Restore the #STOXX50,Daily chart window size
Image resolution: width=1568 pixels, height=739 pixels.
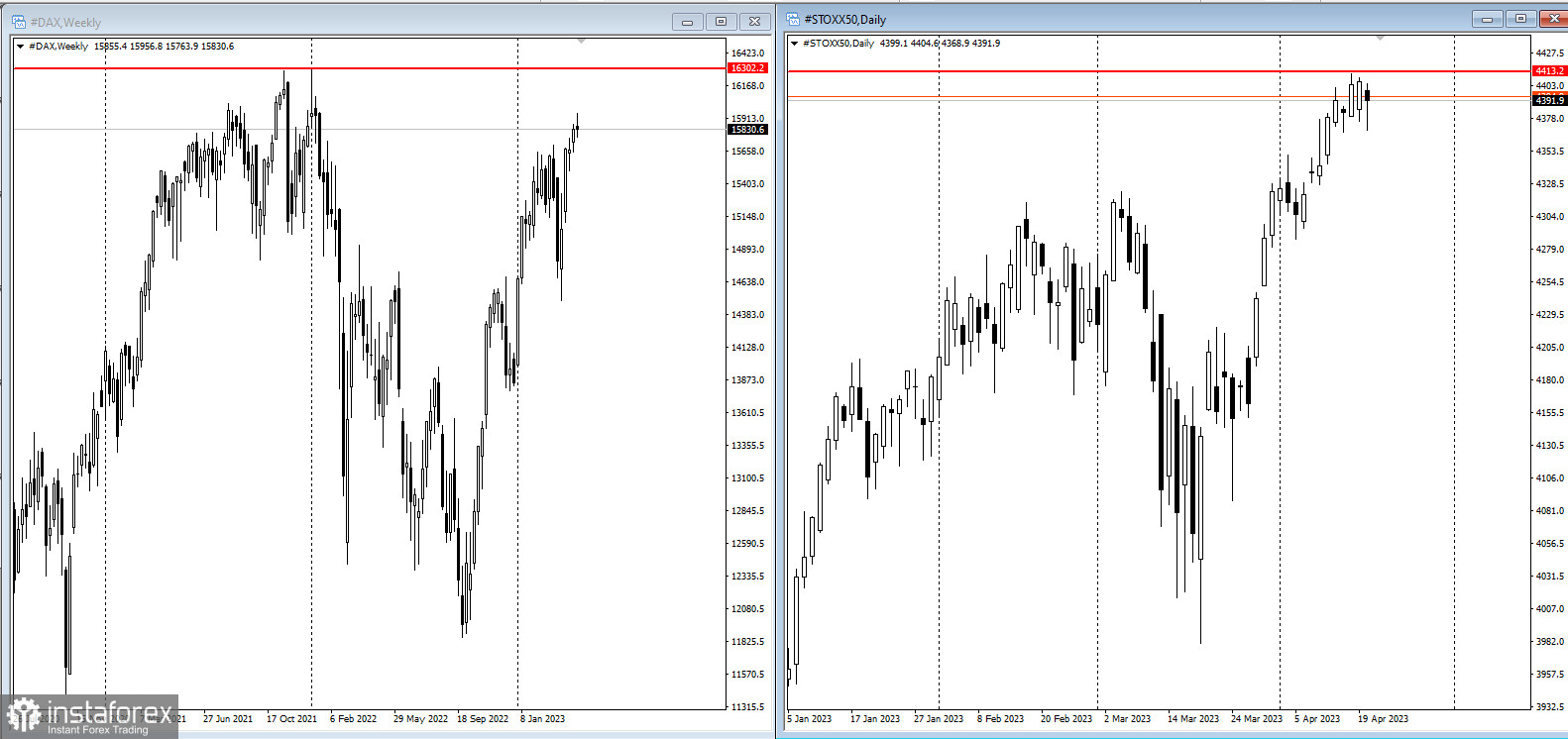tap(1520, 19)
